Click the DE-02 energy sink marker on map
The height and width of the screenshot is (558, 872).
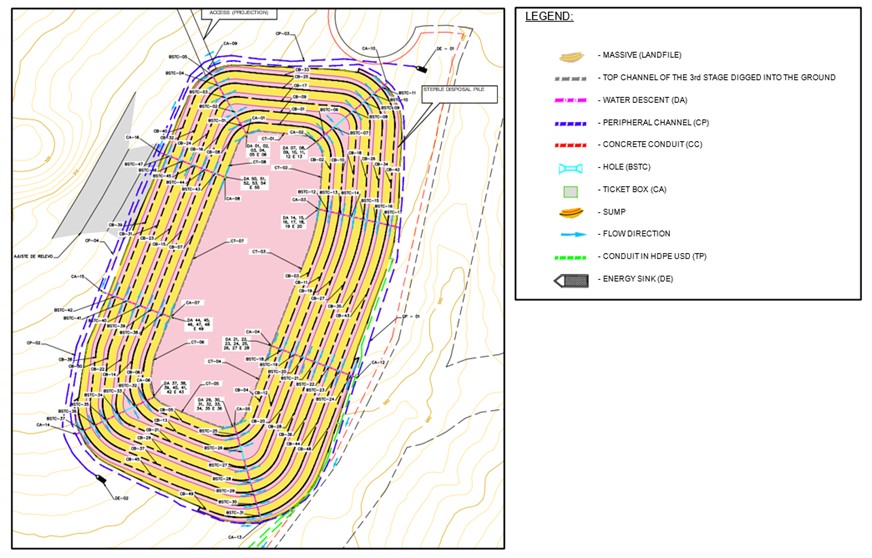pos(102,479)
